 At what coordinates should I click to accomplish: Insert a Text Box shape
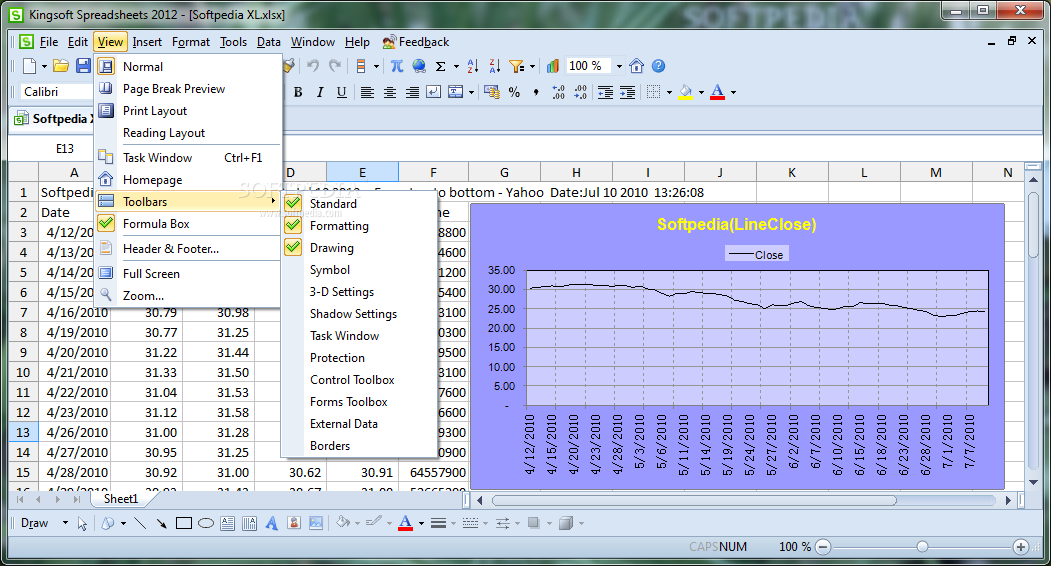(x=227, y=523)
